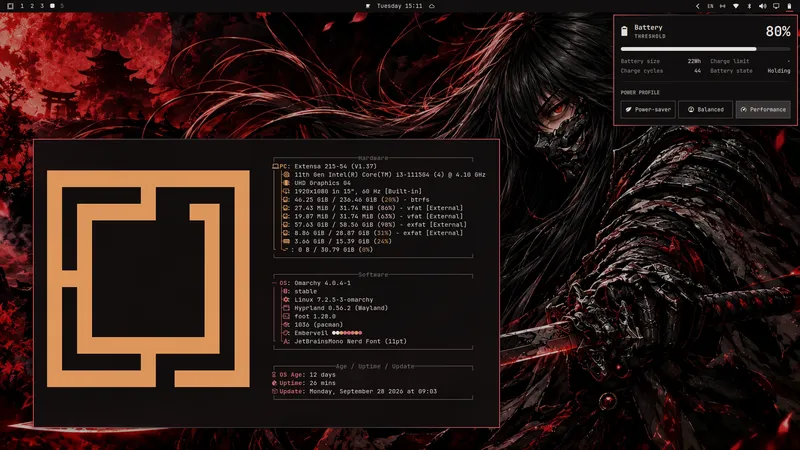Click the icon left of the clock

tap(368, 6)
